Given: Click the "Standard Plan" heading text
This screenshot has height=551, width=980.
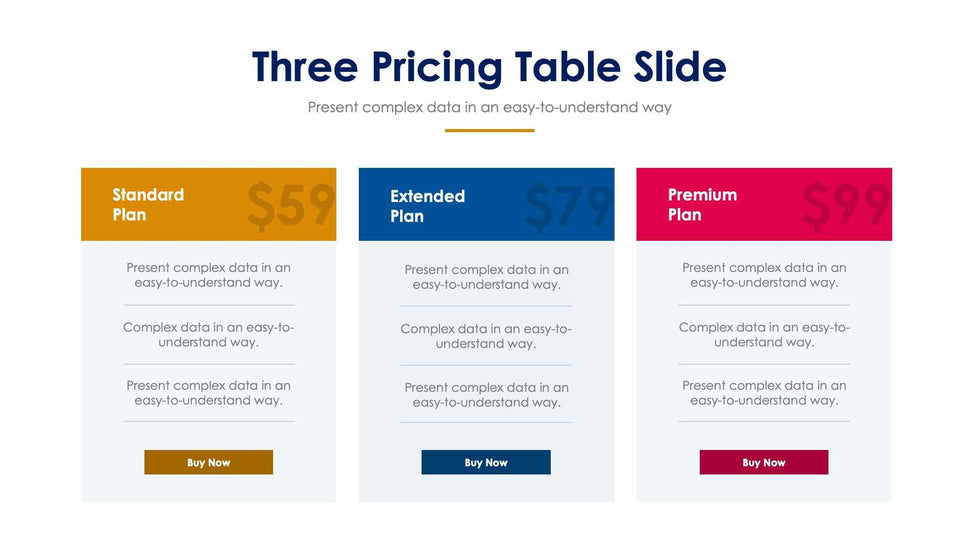Looking at the screenshot, I should [148, 204].
